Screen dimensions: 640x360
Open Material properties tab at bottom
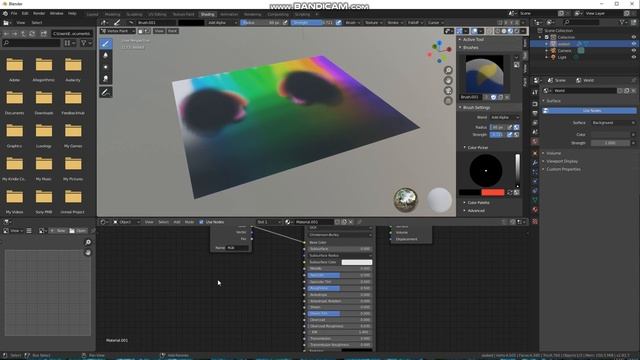coord(535,210)
